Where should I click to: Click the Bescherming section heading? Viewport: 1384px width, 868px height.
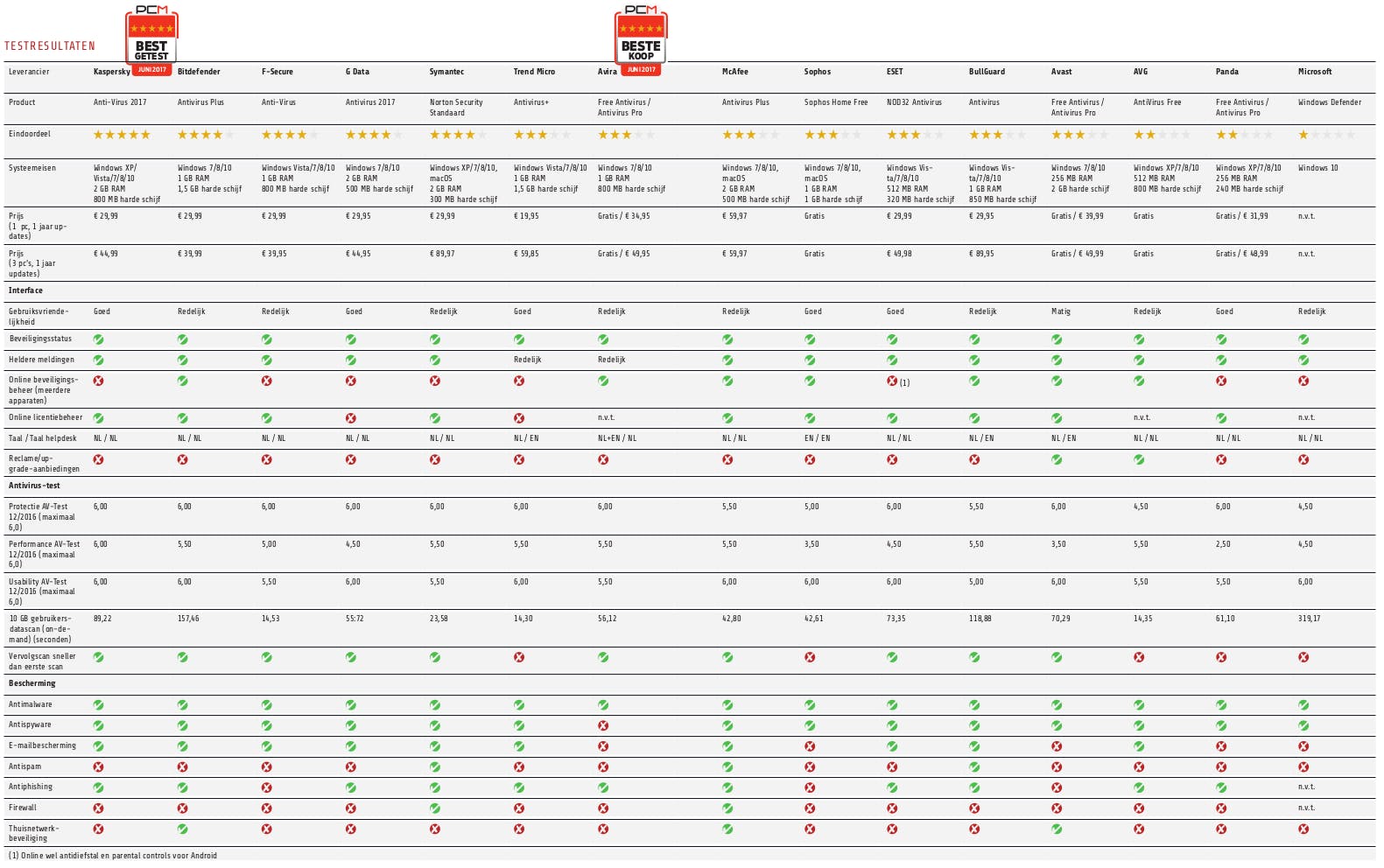(x=32, y=683)
